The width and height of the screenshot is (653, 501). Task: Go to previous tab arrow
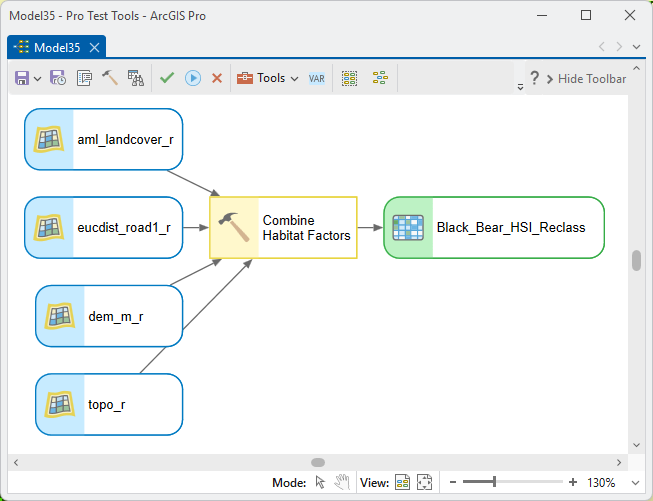coord(601,47)
